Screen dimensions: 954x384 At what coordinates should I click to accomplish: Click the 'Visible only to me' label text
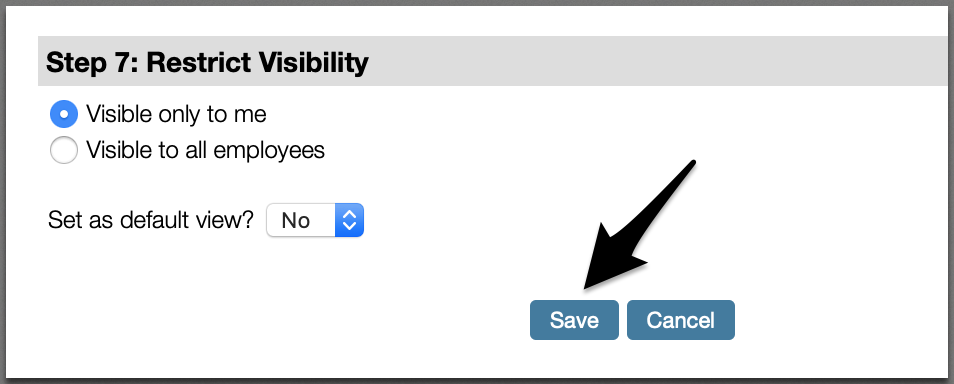(x=176, y=114)
